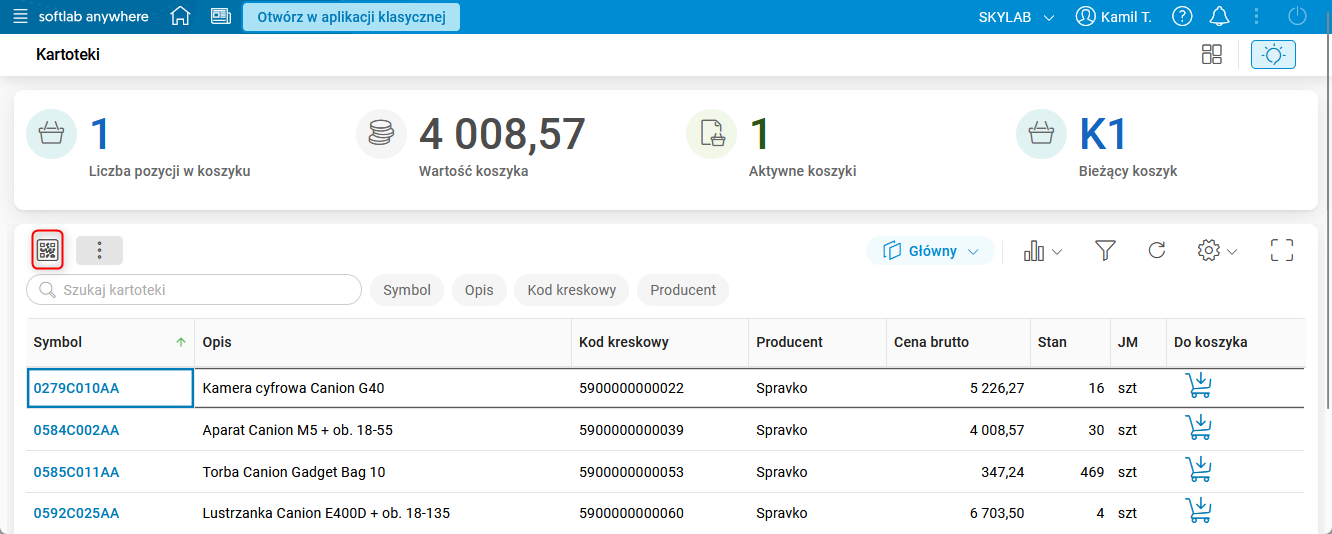
Task: Expand the bar chart options dropdown
Action: [x=1042, y=251]
